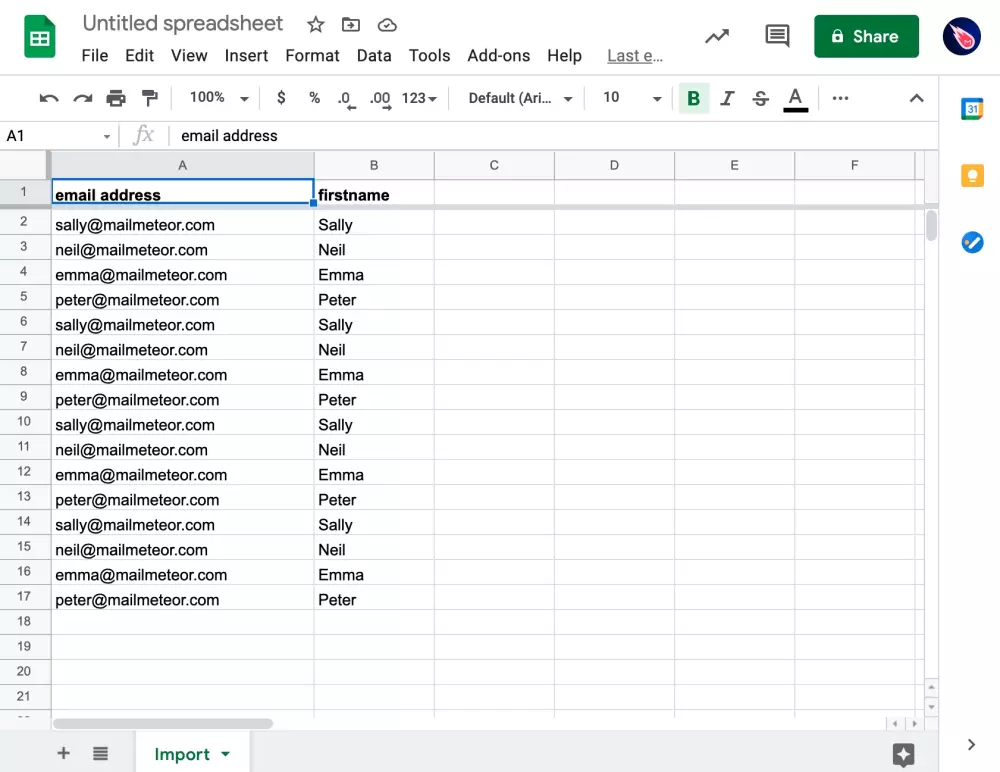This screenshot has height=772, width=1000.
Task: Open Google Keep notes side panel
Action: pos(972,176)
